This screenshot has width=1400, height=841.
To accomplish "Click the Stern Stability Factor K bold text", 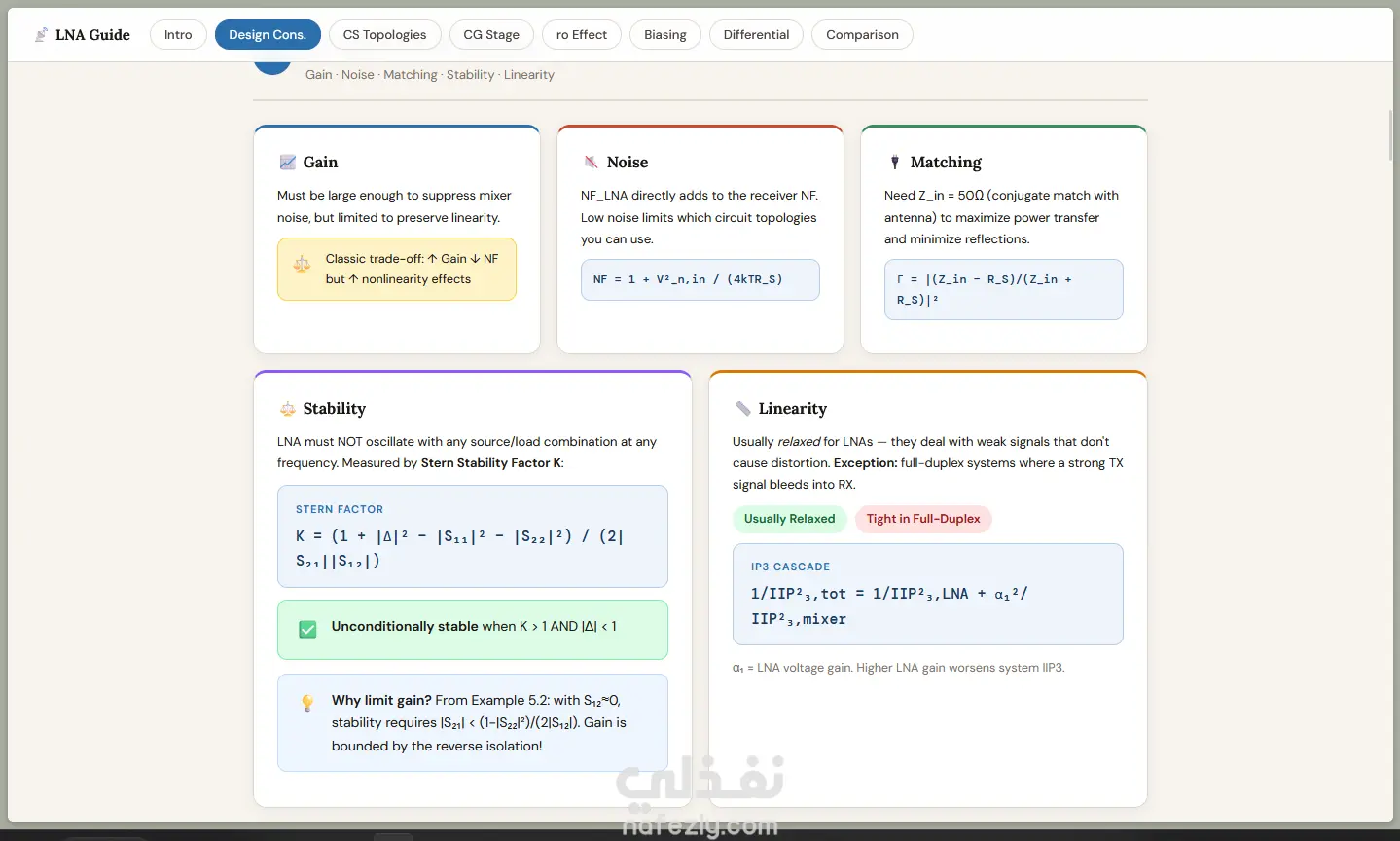I will pyautogui.click(x=490, y=463).
